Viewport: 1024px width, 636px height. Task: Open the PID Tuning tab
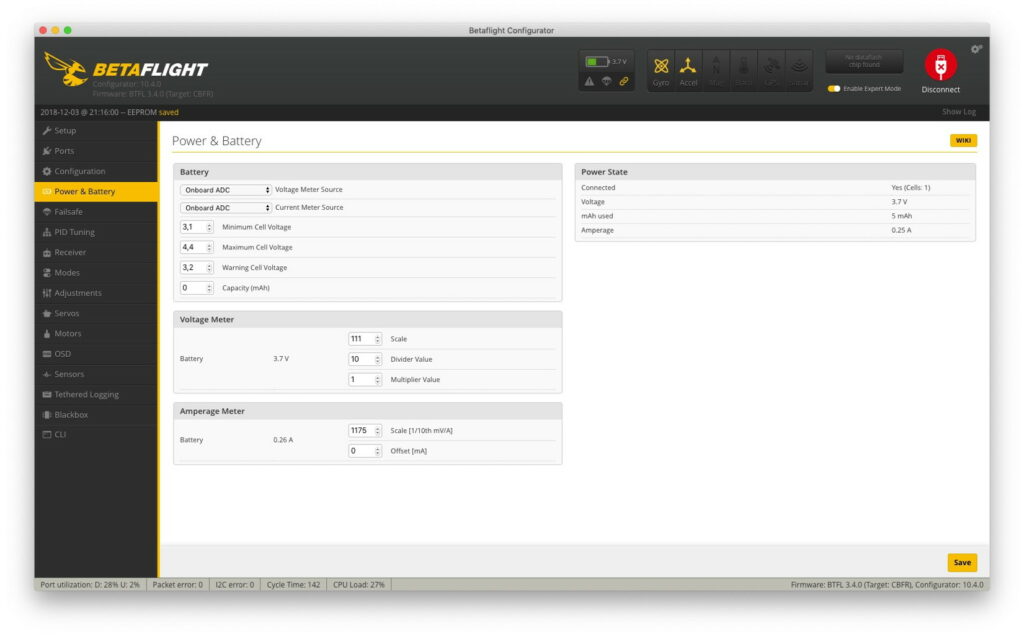(74, 232)
